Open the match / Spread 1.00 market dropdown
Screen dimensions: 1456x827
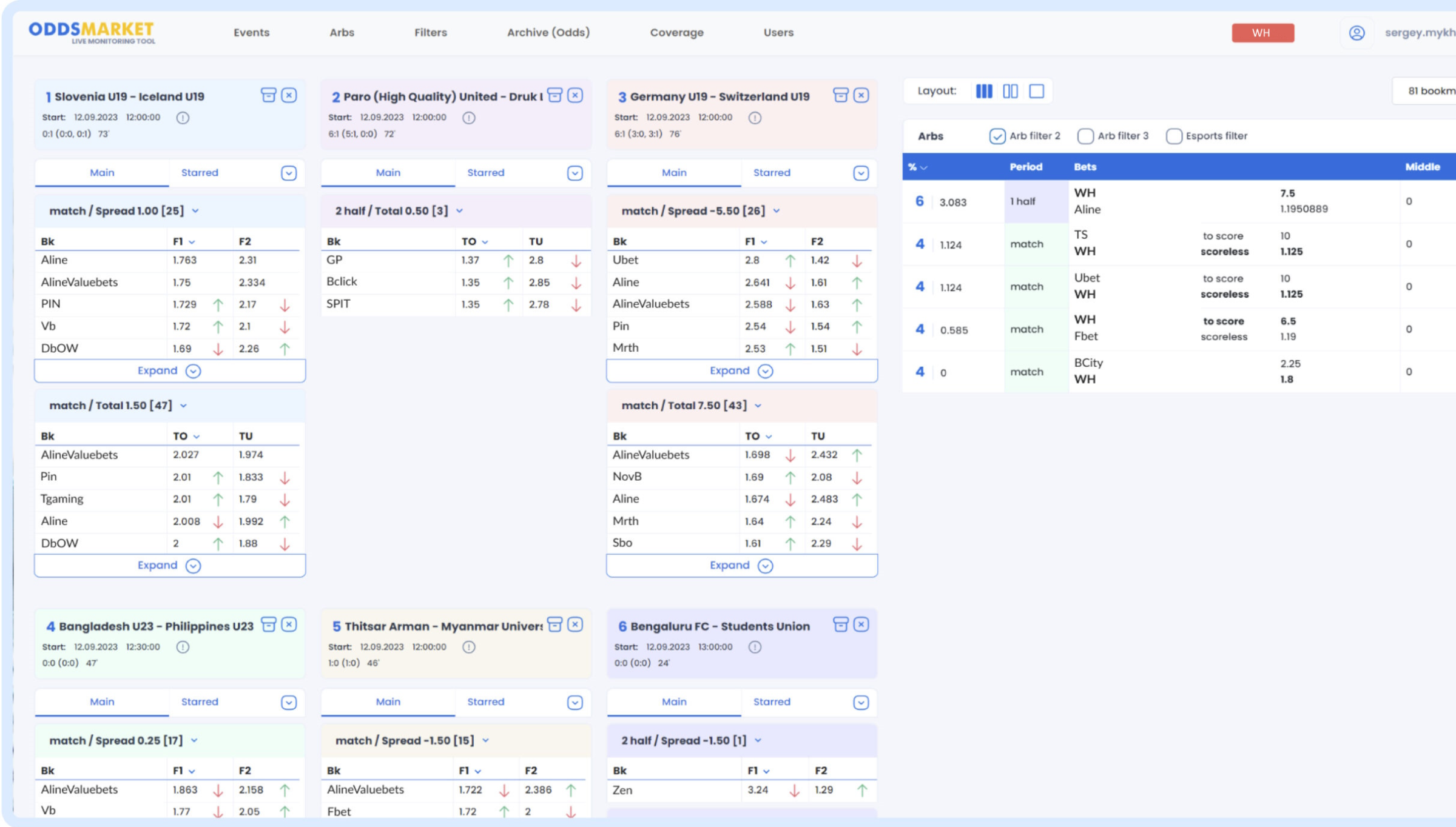point(195,211)
